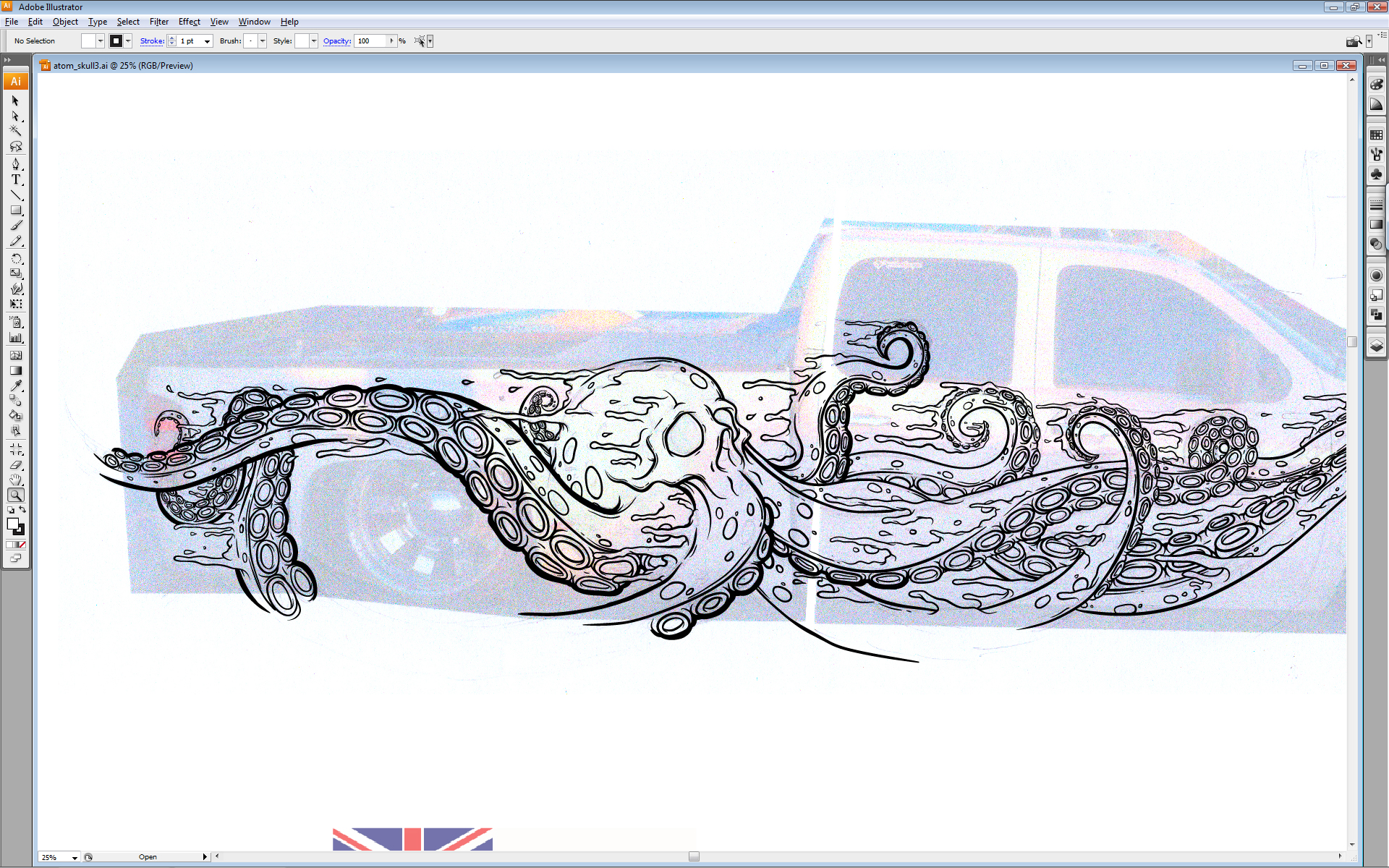
Task: Open the Brush definition dropdown
Action: 263,41
